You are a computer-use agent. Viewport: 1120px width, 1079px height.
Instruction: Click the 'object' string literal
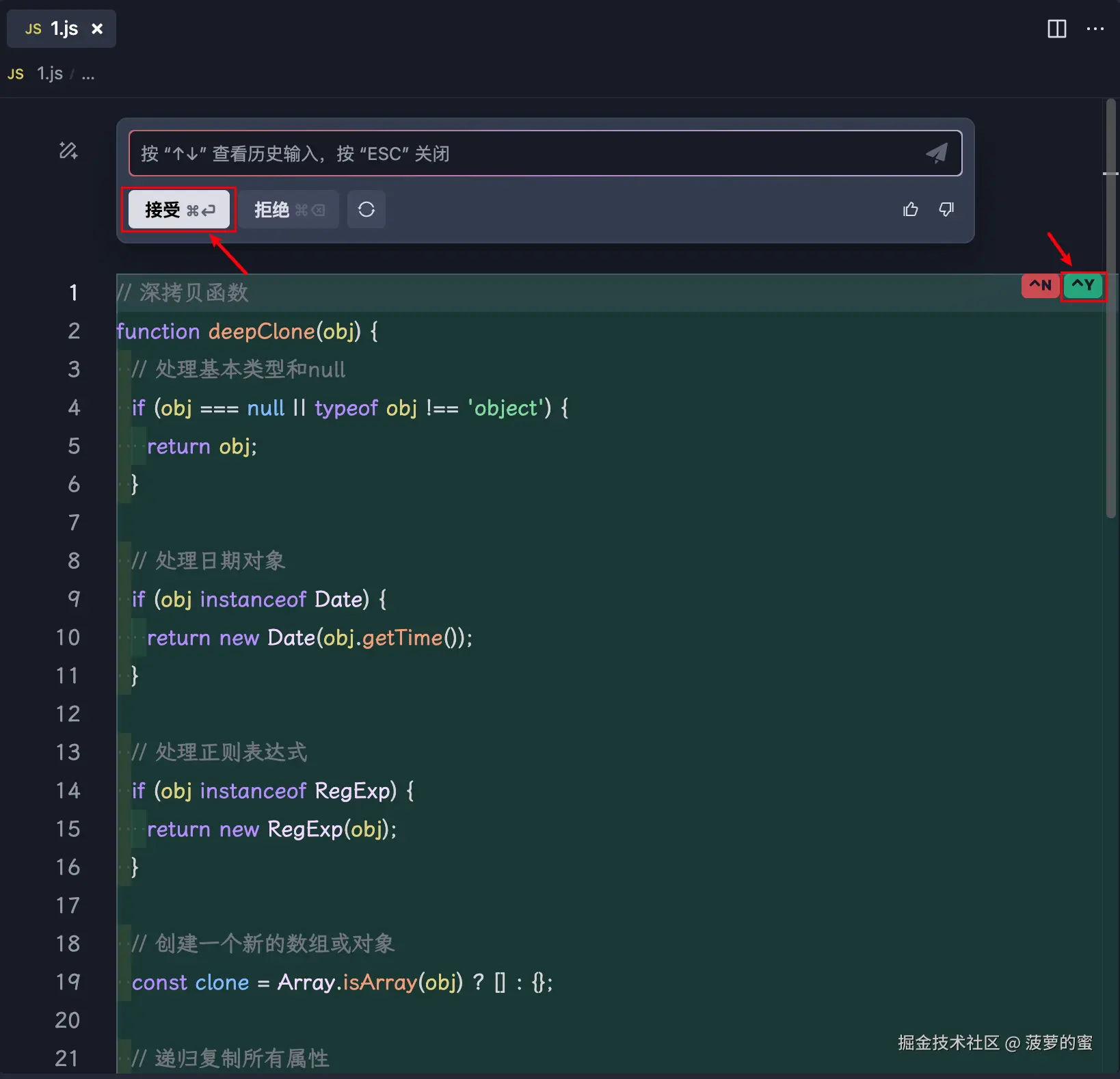(506, 408)
